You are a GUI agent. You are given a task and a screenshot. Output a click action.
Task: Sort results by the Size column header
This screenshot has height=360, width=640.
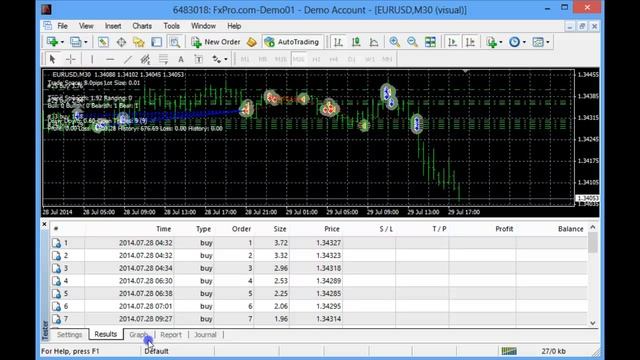tap(280, 229)
